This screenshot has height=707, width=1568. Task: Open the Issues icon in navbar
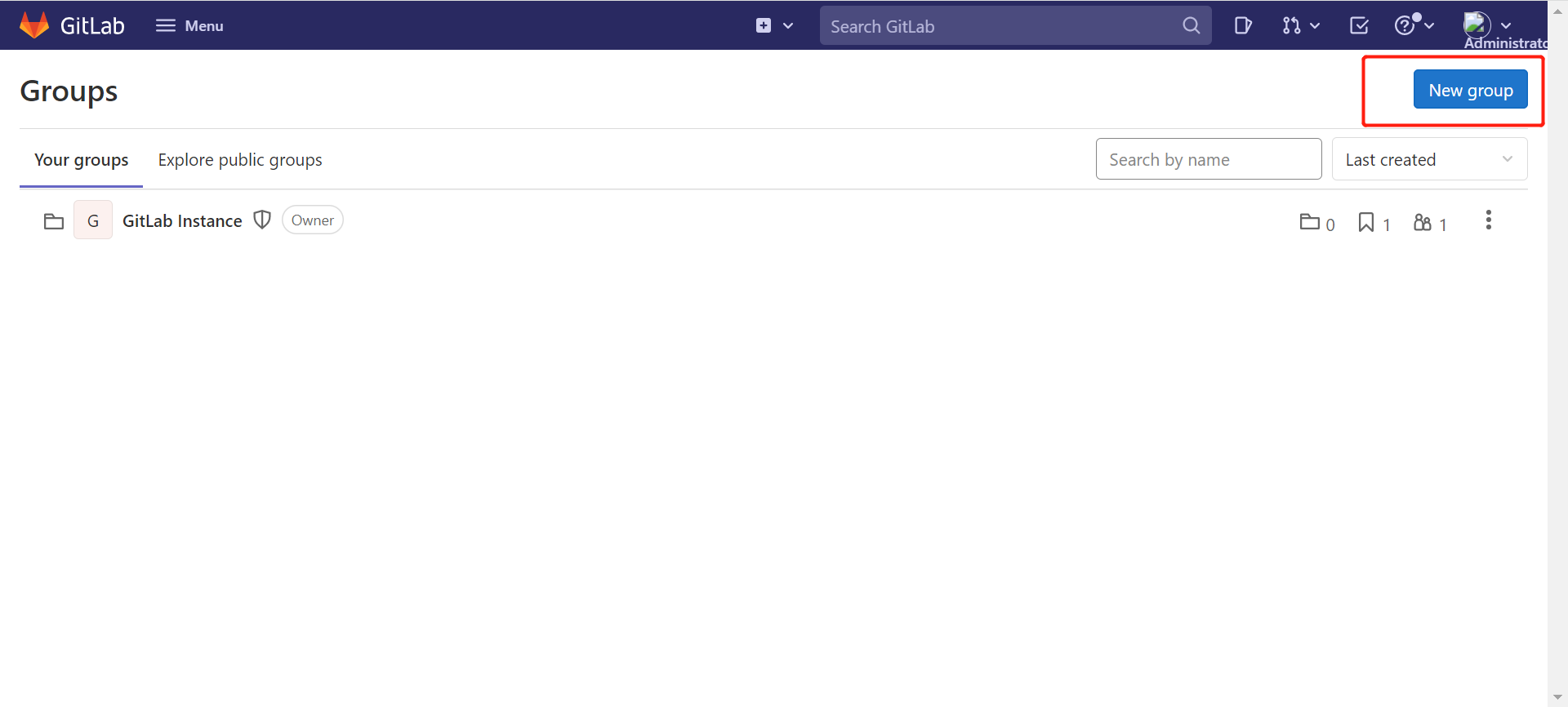coord(1243,25)
